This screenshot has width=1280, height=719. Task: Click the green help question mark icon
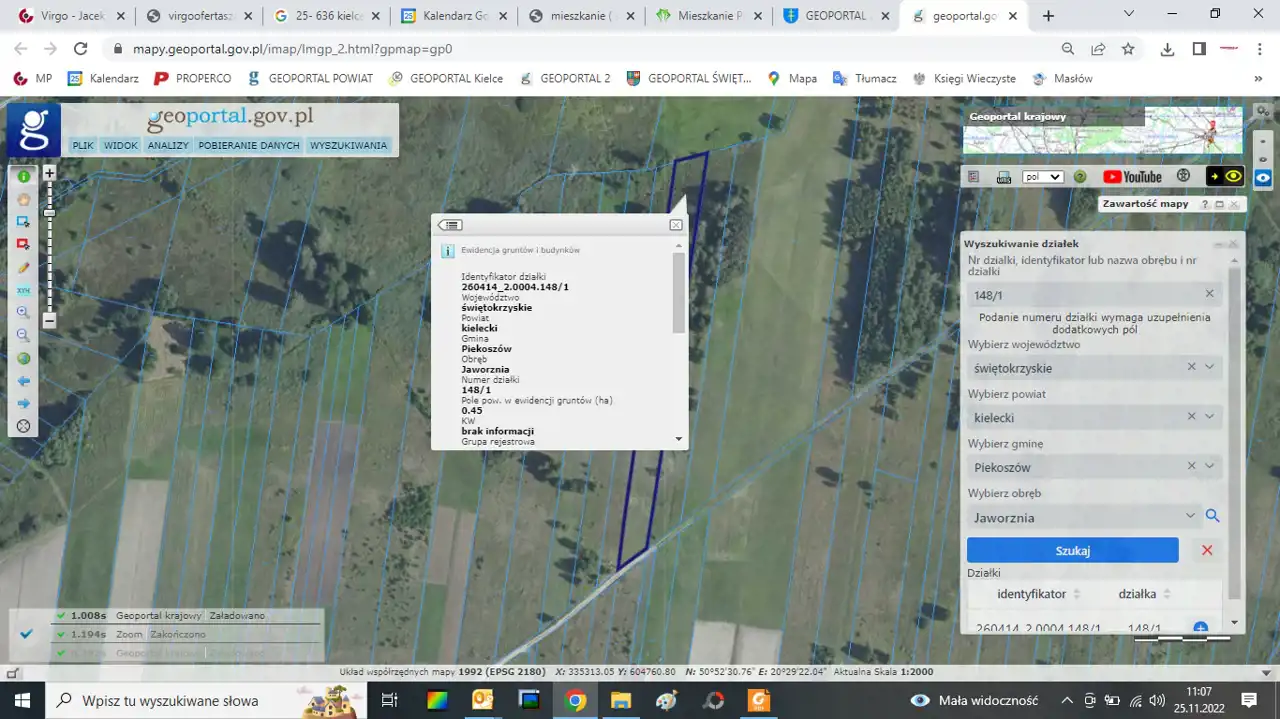tap(1080, 177)
